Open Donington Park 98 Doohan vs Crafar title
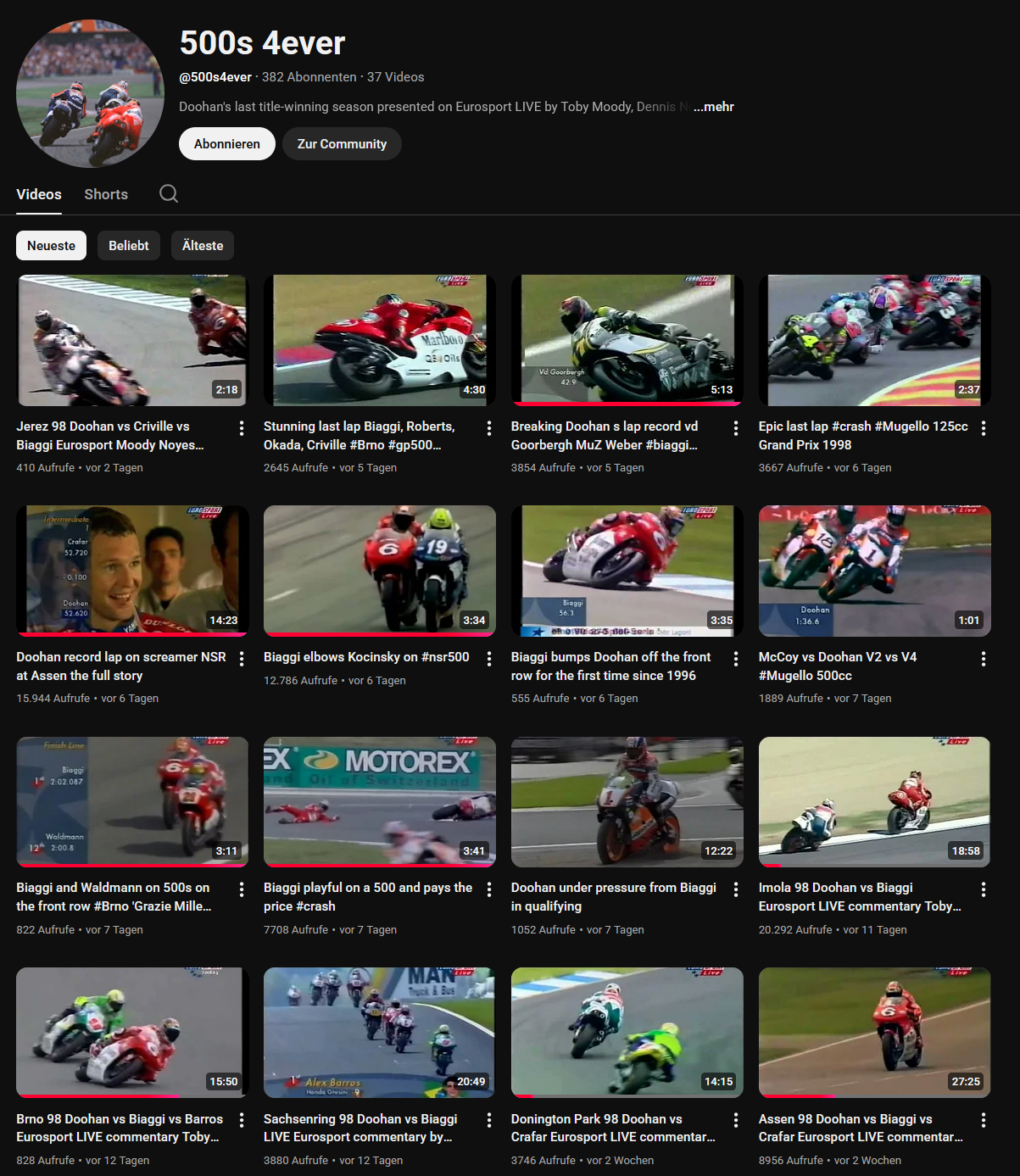The image size is (1020, 1176). pos(613,1129)
